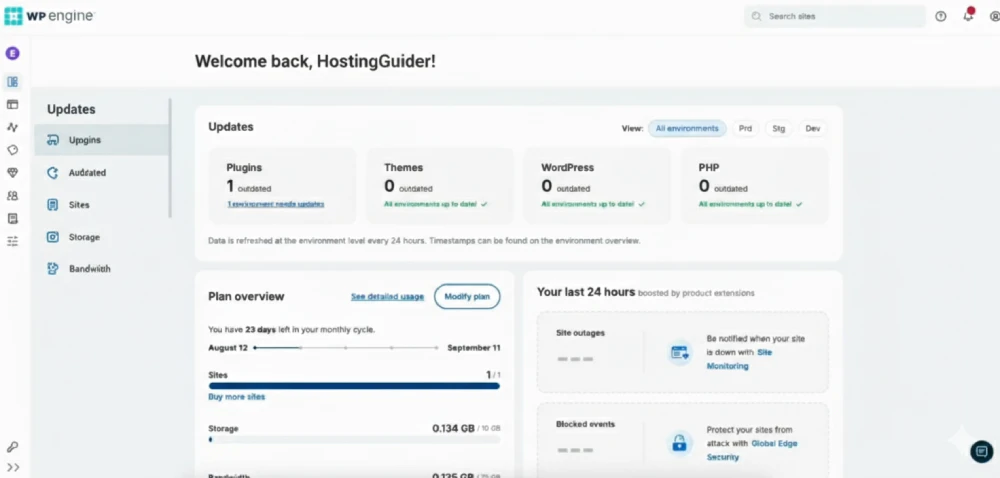Open the billing document icon in left rail
Viewport: 1000px width, 478px height.
click(x=13, y=219)
